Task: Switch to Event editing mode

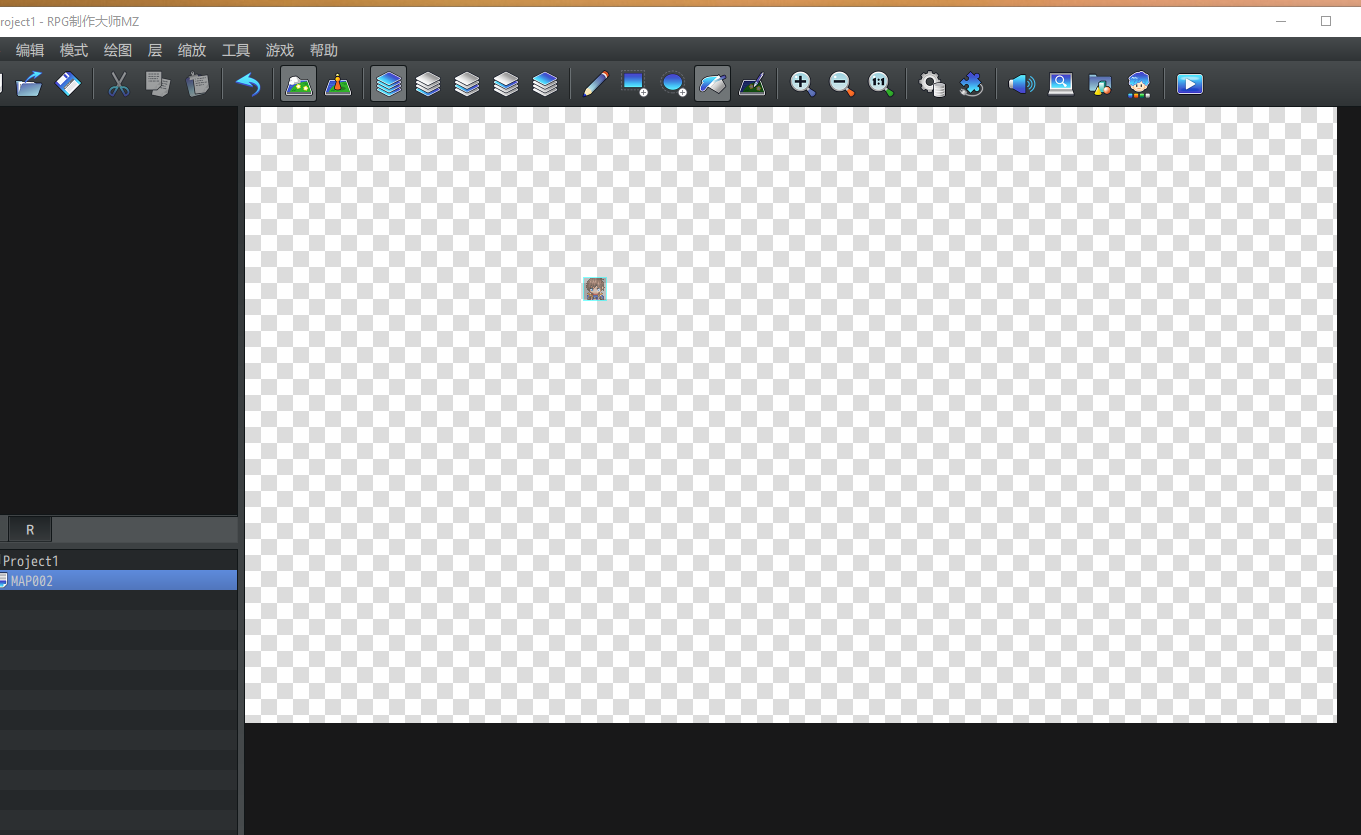Action: (338, 84)
